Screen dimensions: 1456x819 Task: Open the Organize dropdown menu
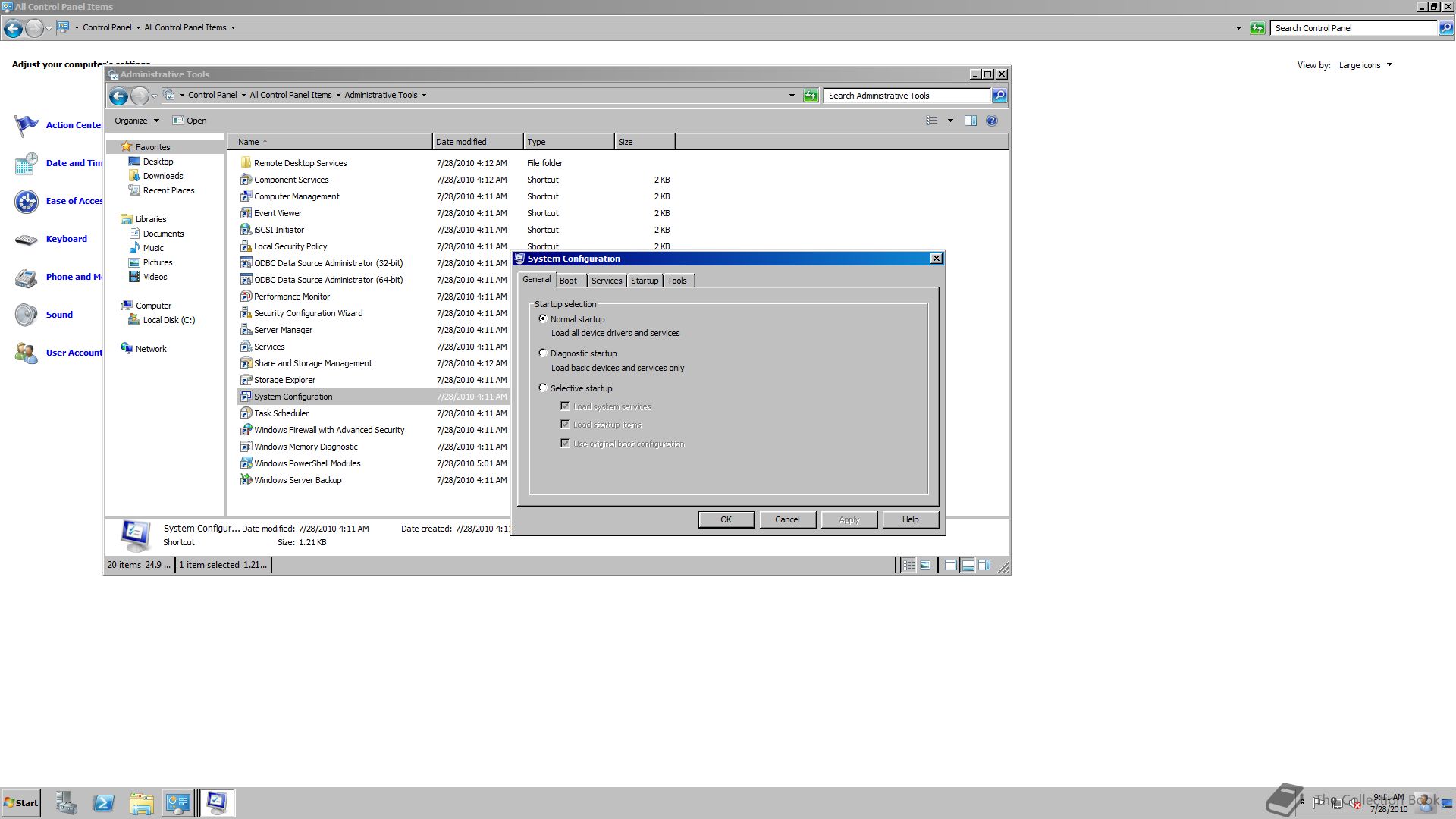coord(136,121)
